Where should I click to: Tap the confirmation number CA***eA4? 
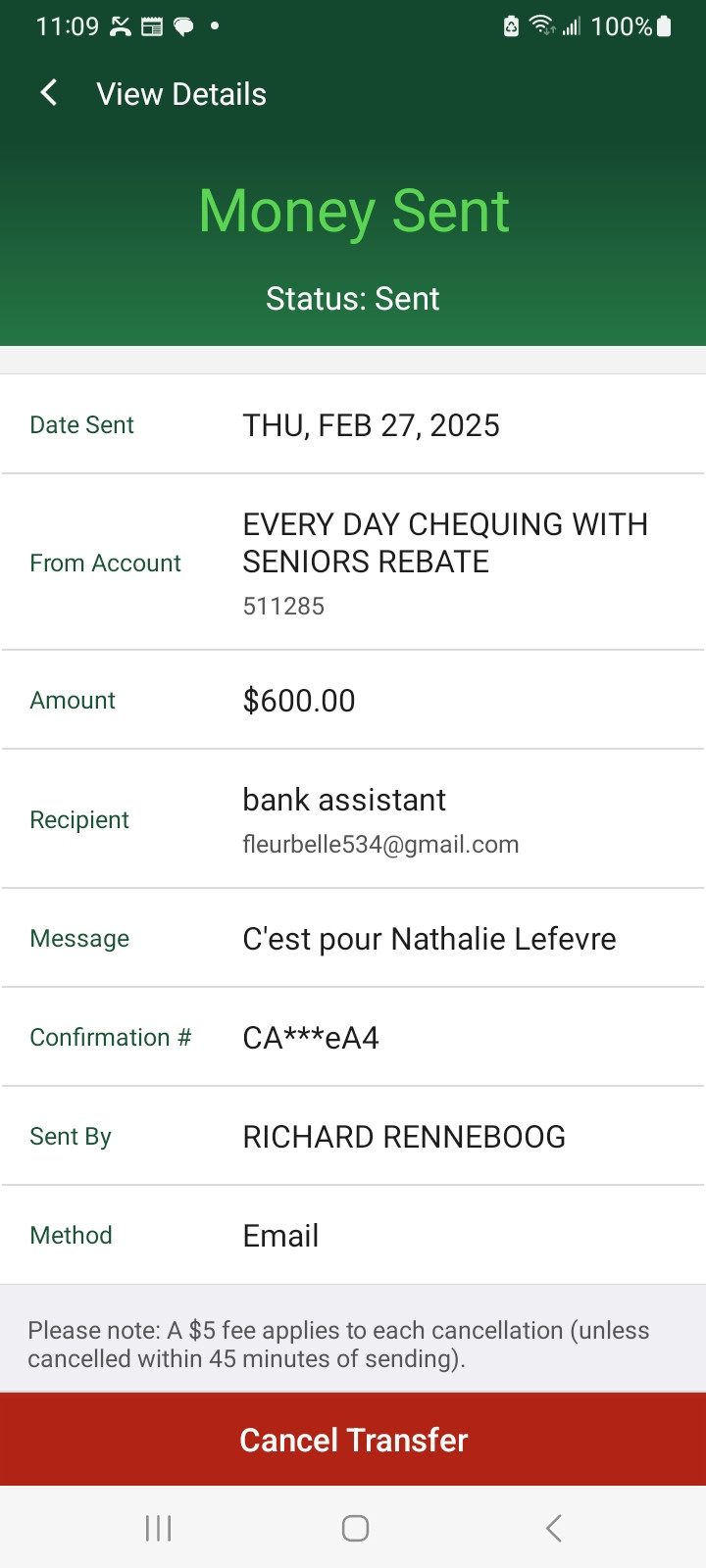(x=311, y=1038)
